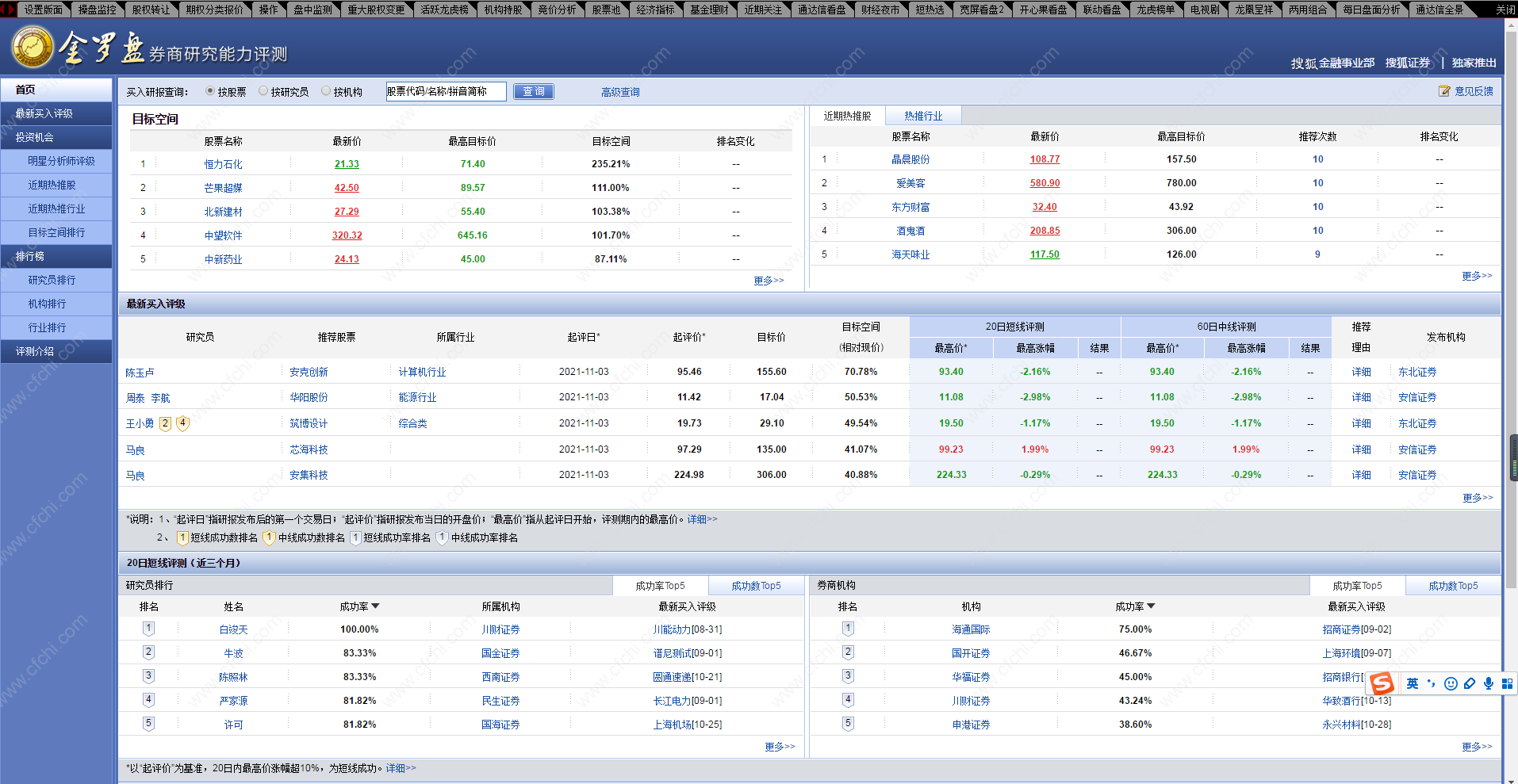Screen dimensions: 1518x784
Task: Click rank badge 2 beside 王小勇
Action: [x=165, y=423]
